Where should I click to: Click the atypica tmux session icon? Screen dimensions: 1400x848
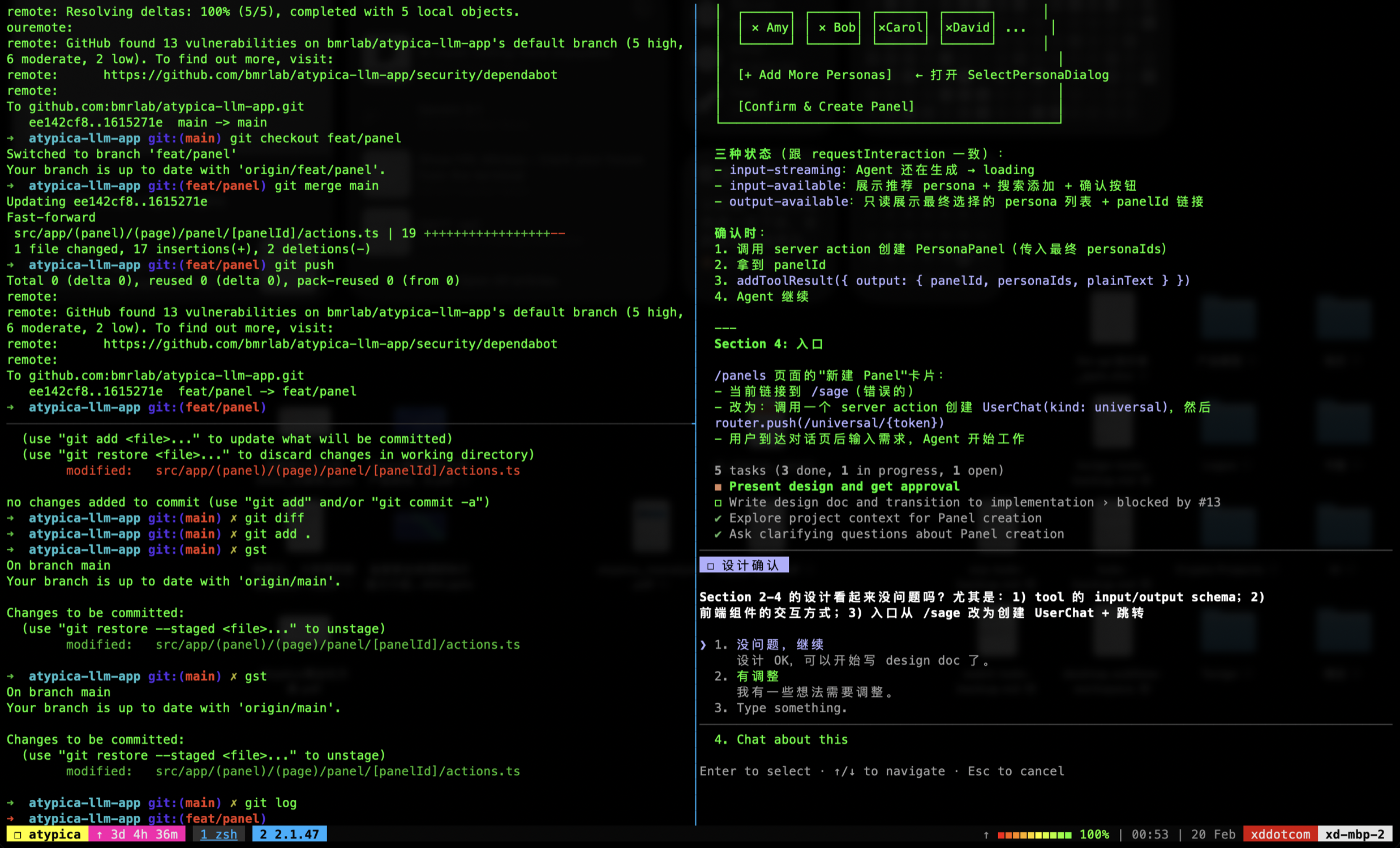pyautogui.click(x=18, y=834)
